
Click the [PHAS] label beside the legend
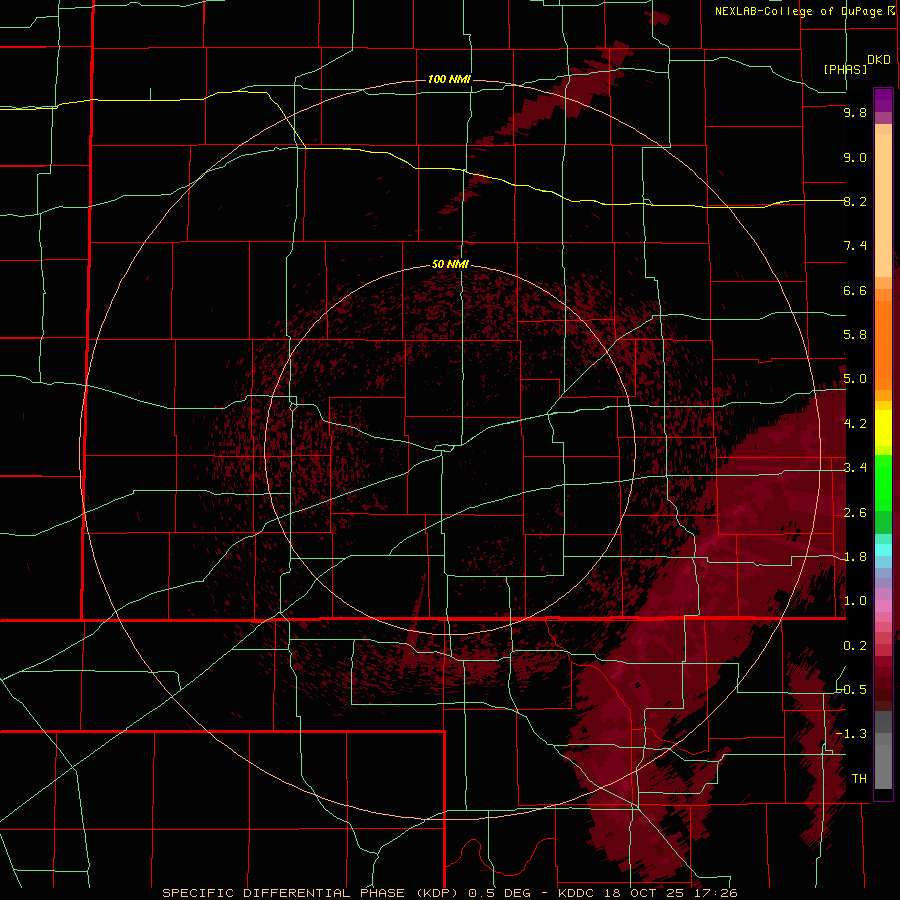pos(845,69)
